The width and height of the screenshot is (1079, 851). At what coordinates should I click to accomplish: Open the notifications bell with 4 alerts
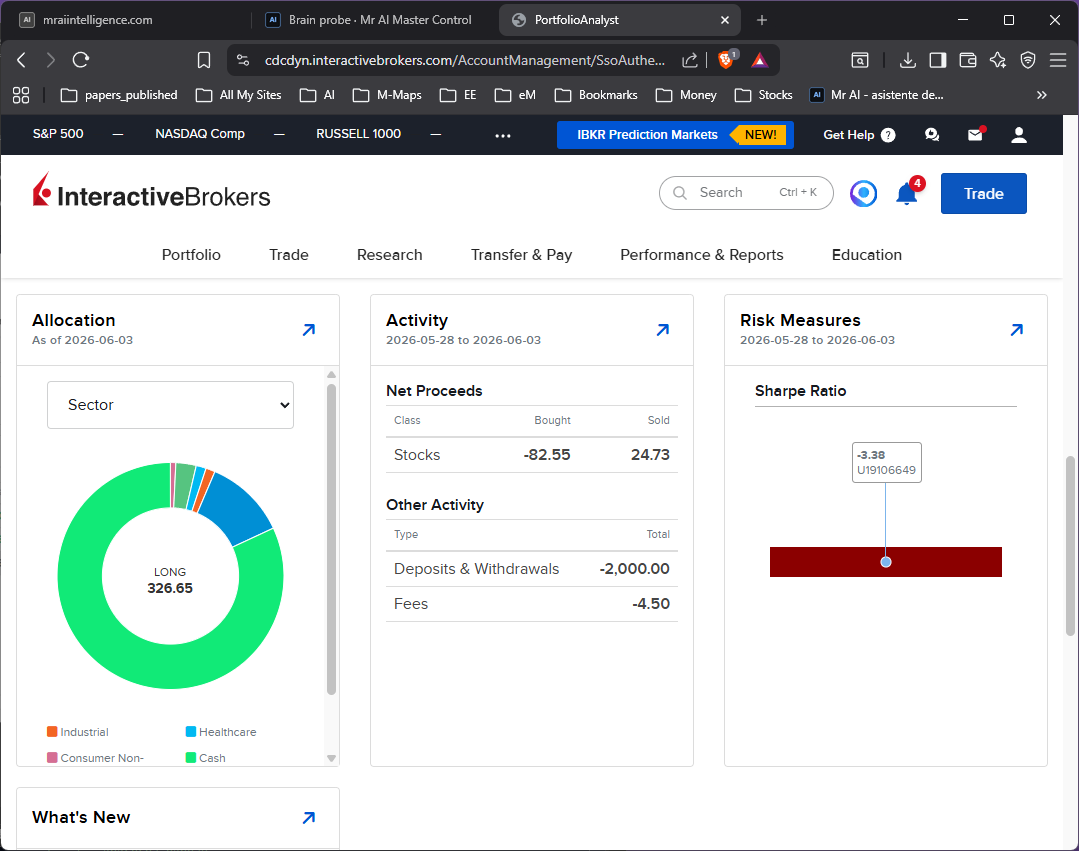[x=908, y=192]
